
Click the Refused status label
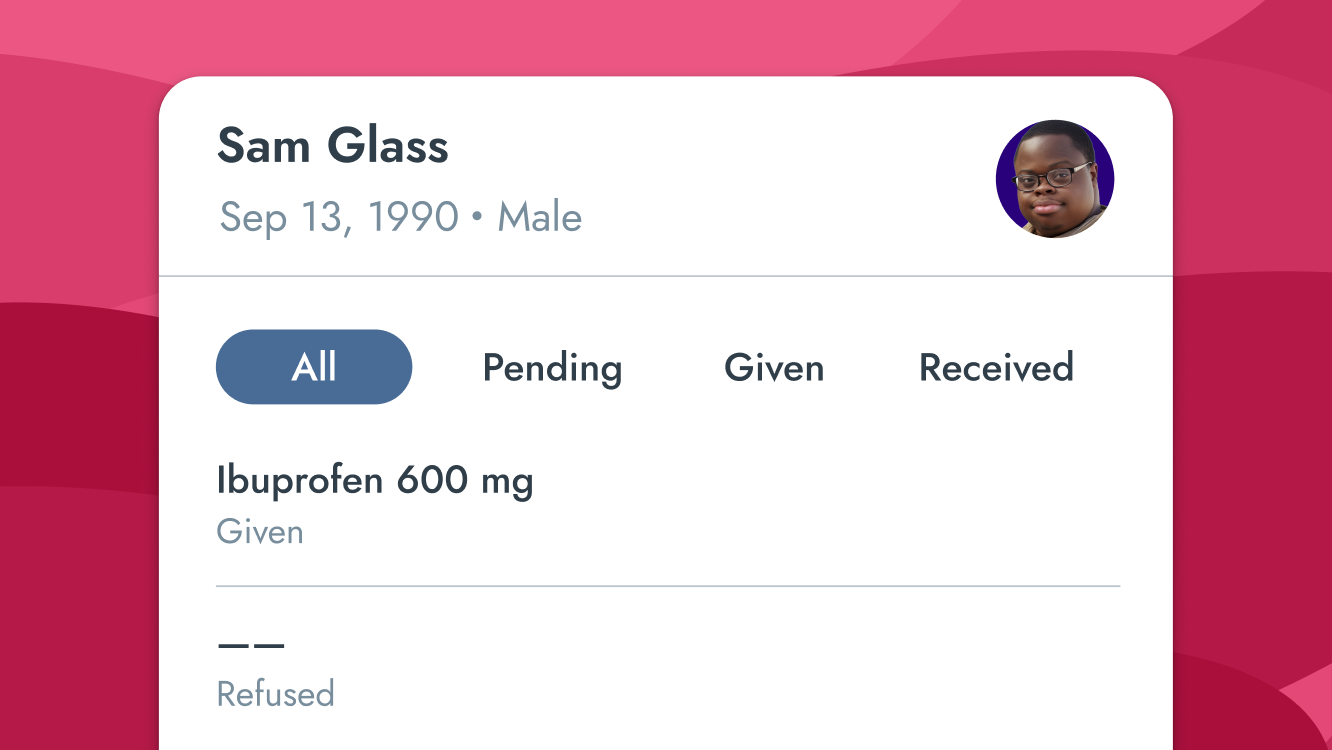point(275,694)
